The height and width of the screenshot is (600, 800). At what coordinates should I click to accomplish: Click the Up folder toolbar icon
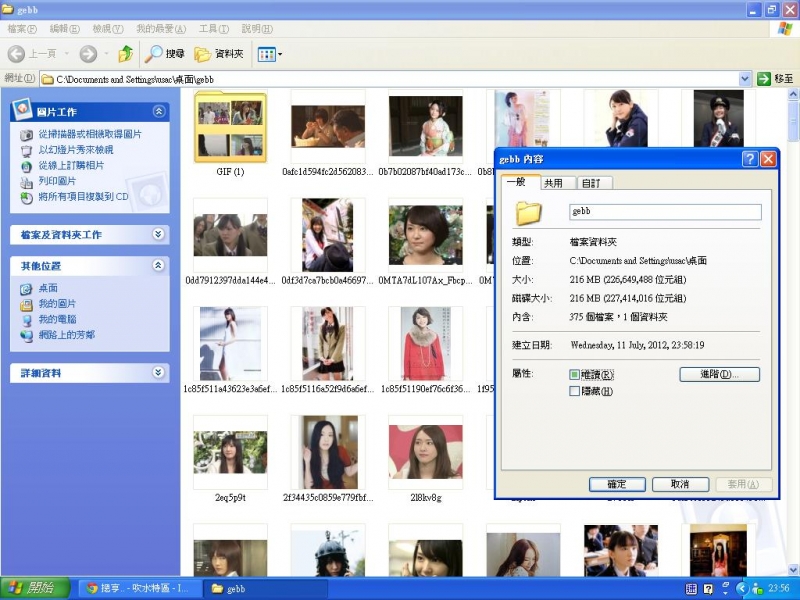coord(125,54)
